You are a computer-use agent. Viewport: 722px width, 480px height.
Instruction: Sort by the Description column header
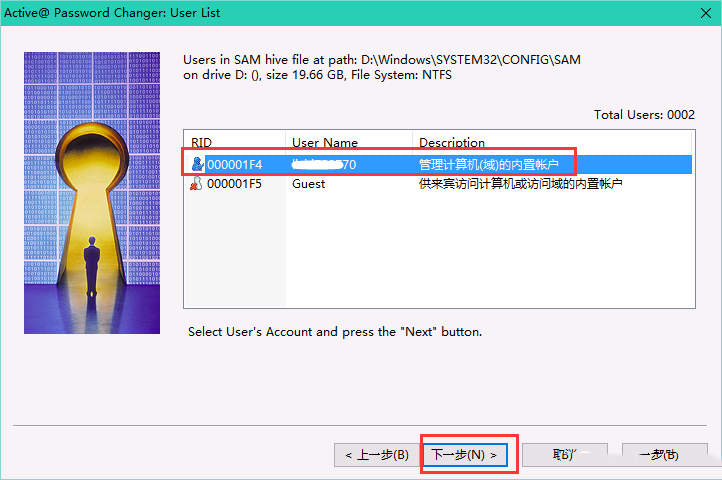coord(552,142)
